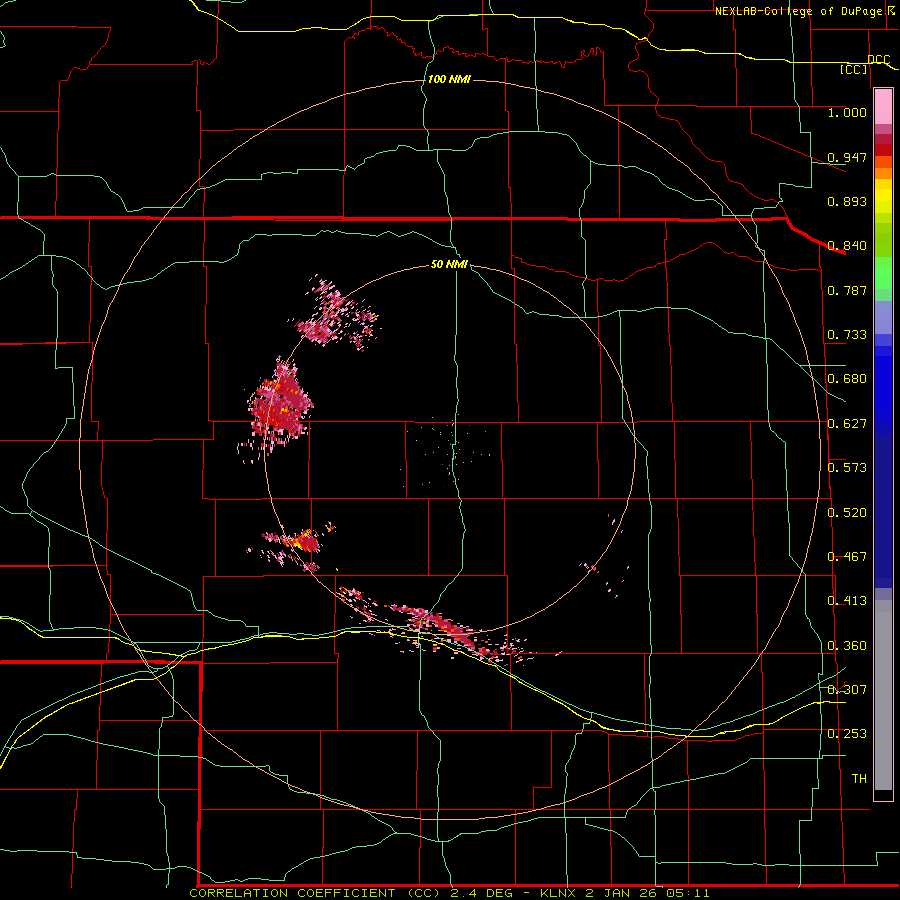Click the 0.947 color scale value
The image size is (900, 900).
coord(847,157)
